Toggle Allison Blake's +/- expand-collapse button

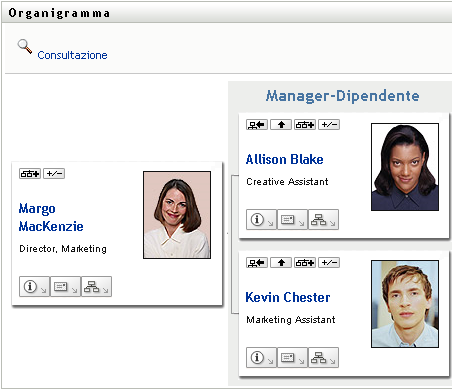(x=329, y=125)
